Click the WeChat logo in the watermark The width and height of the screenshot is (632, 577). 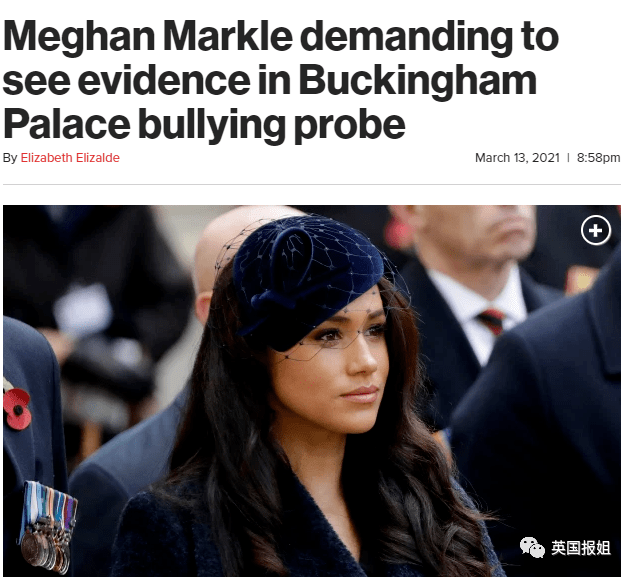532,547
